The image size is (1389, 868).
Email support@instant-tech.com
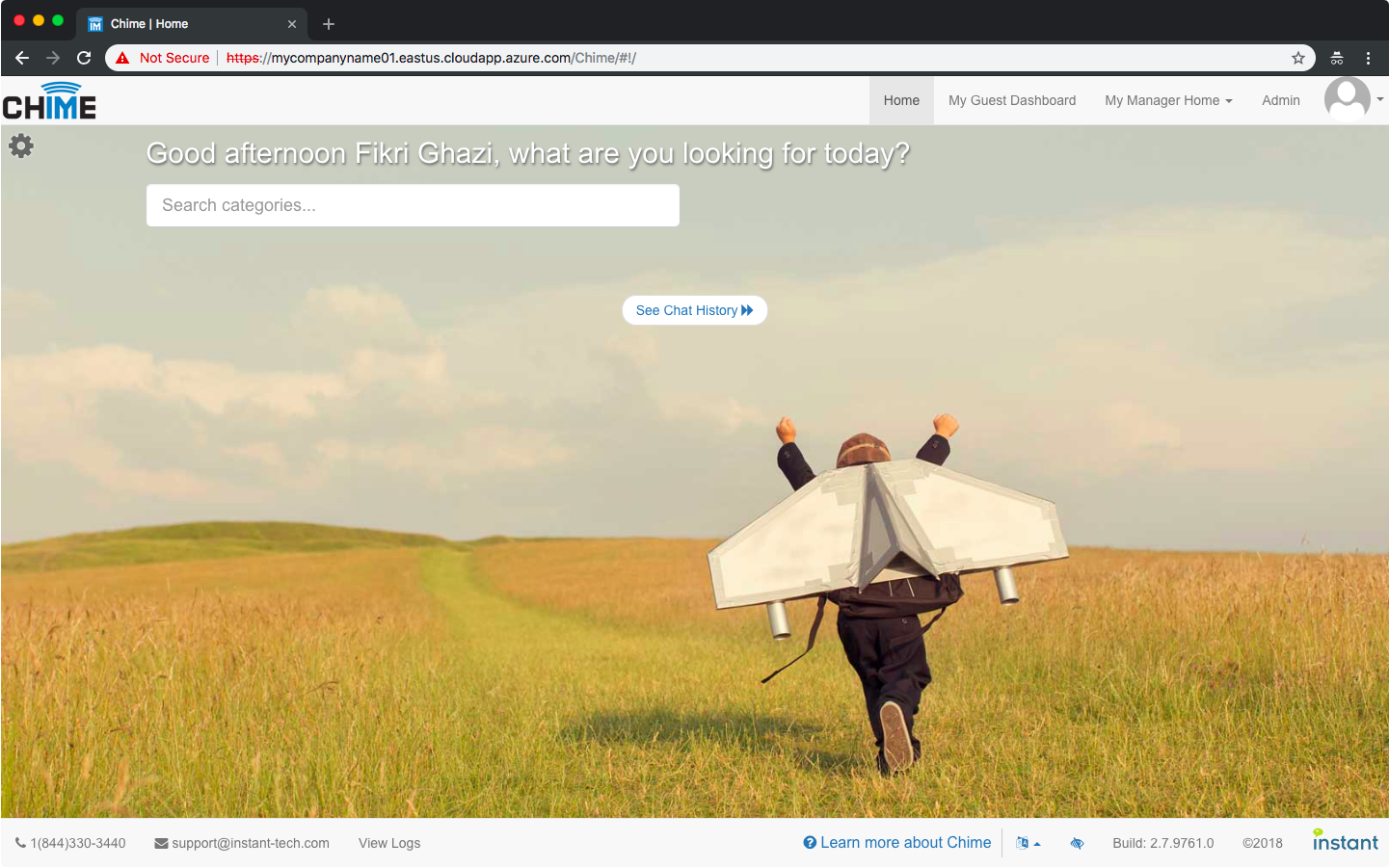[x=242, y=843]
